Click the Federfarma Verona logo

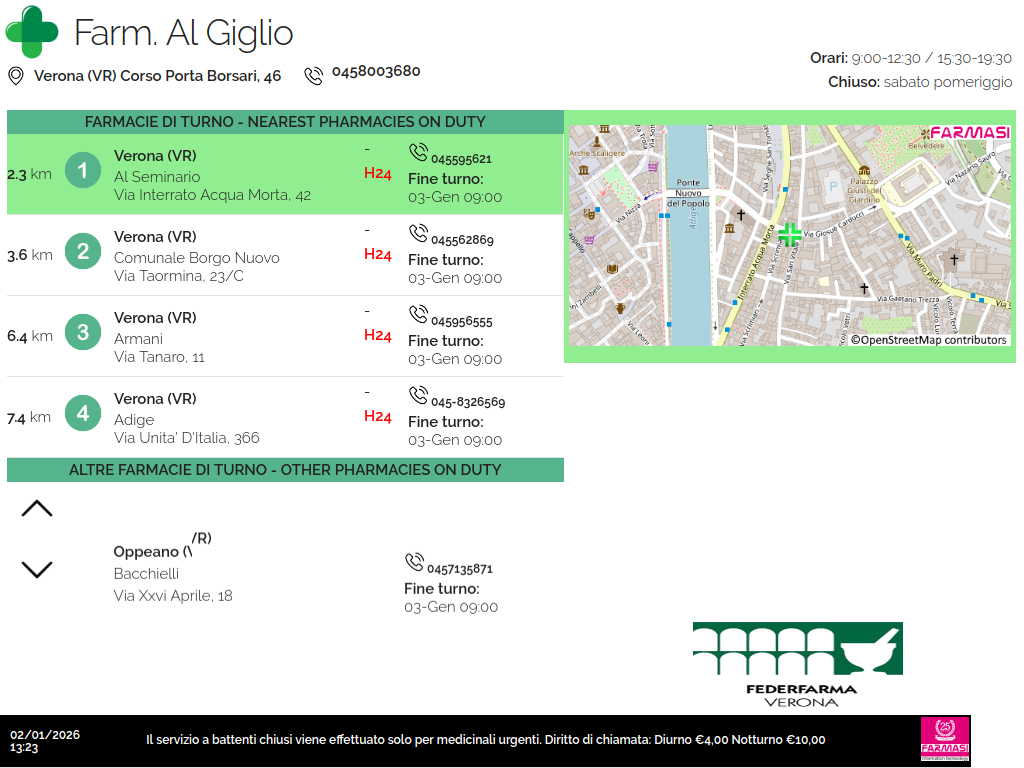[798, 664]
